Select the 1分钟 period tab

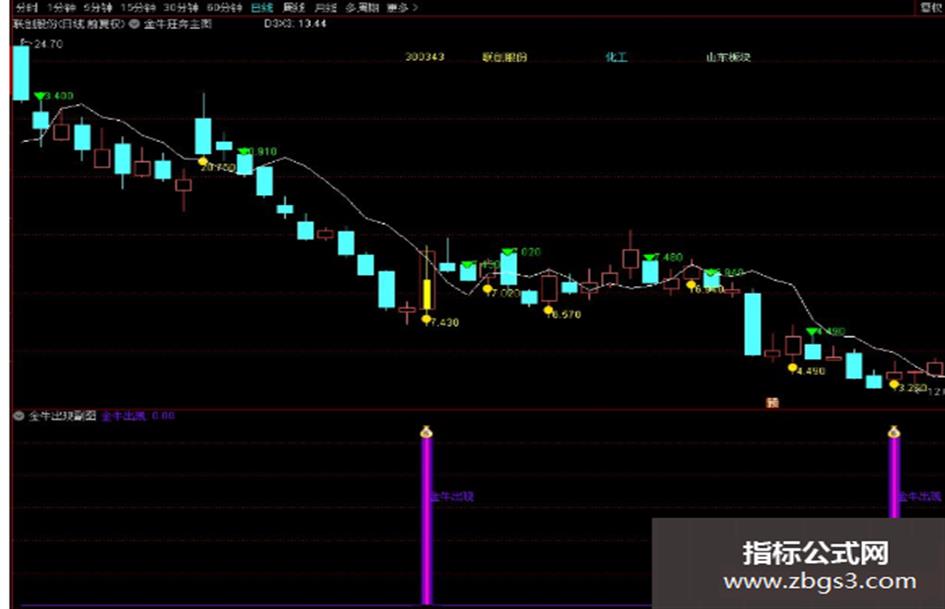61,8
